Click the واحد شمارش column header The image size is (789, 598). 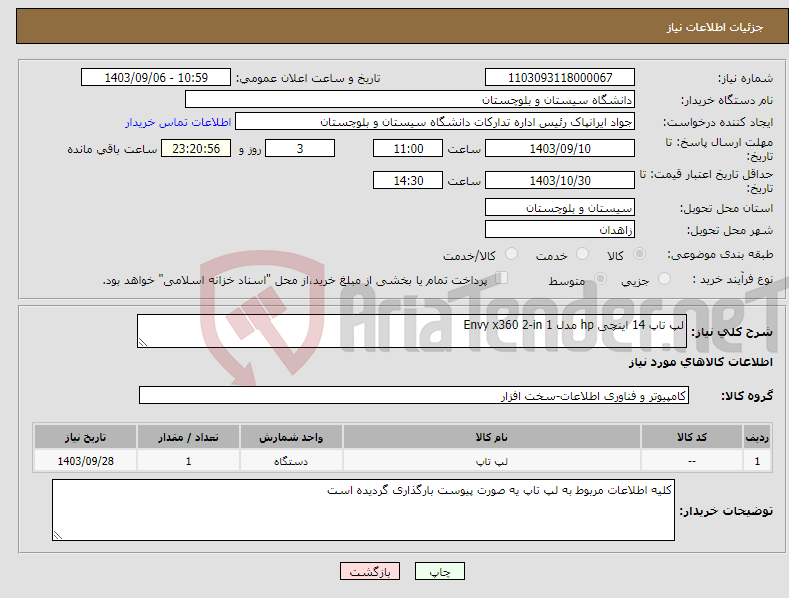pyautogui.click(x=291, y=437)
